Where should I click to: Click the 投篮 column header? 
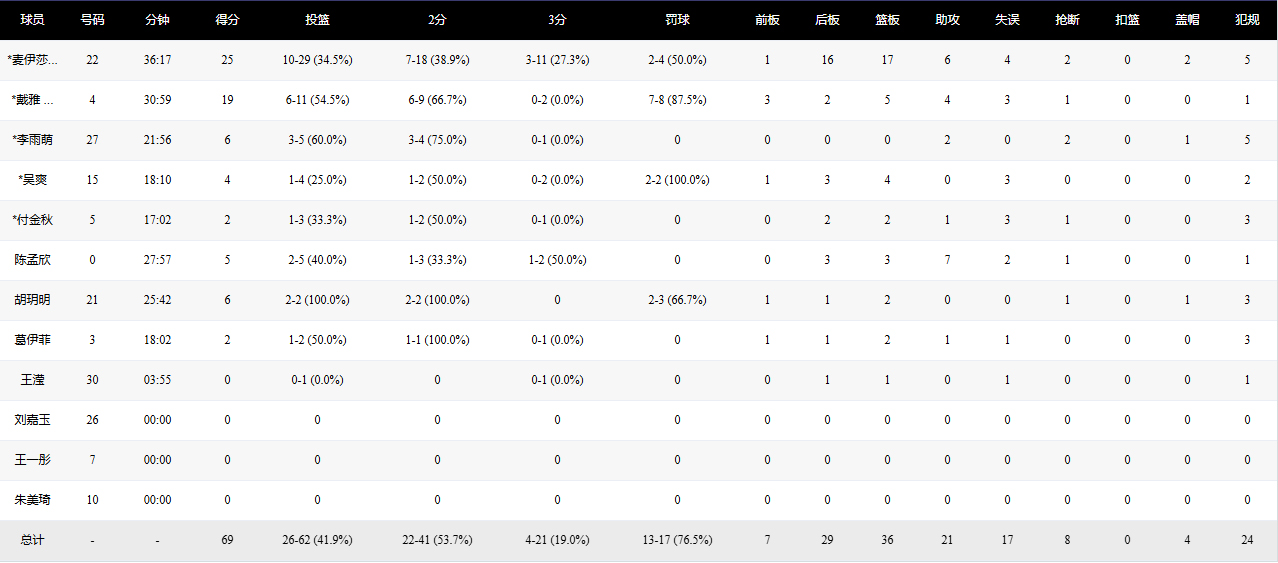point(317,20)
